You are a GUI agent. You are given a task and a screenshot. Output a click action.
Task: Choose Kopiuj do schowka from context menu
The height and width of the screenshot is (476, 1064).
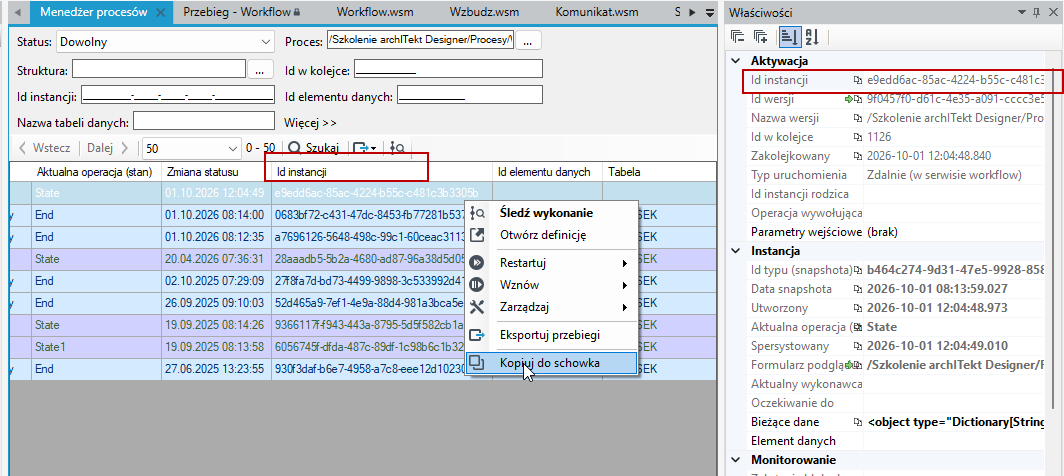[x=550, y=363]
